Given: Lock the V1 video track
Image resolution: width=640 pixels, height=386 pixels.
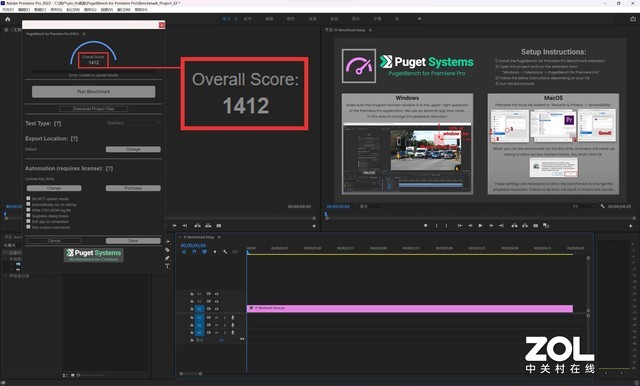Looking at the screenshot, I should [192, 309].
